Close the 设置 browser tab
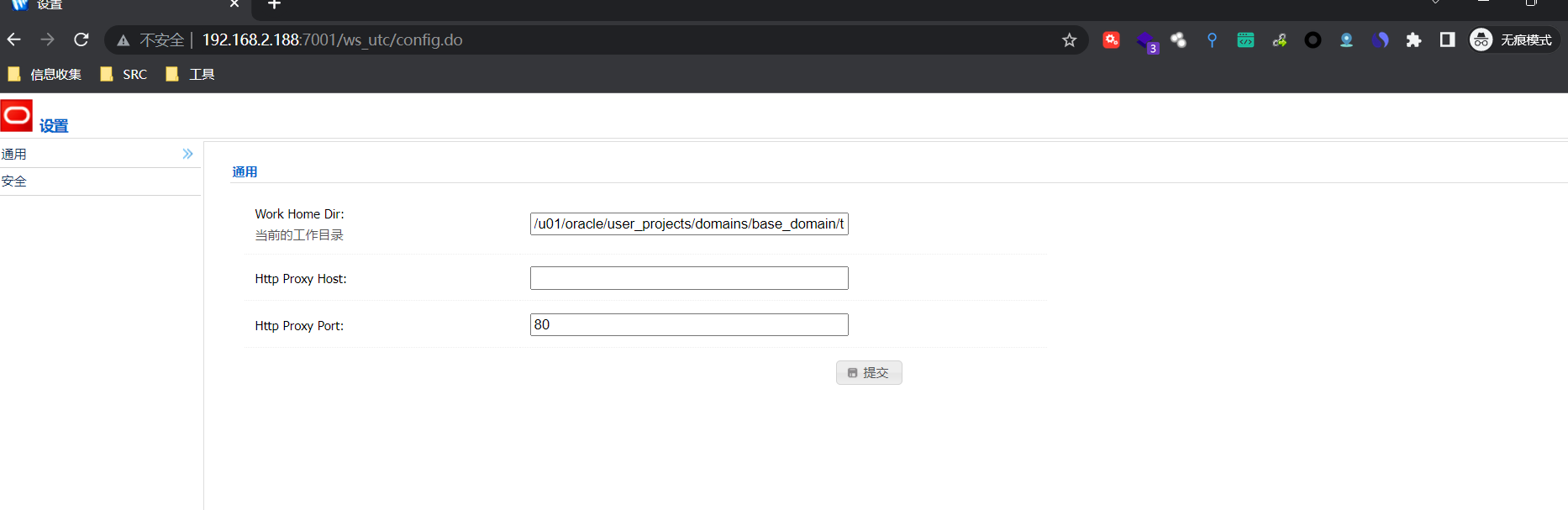1568x510 pixels. 234,4
